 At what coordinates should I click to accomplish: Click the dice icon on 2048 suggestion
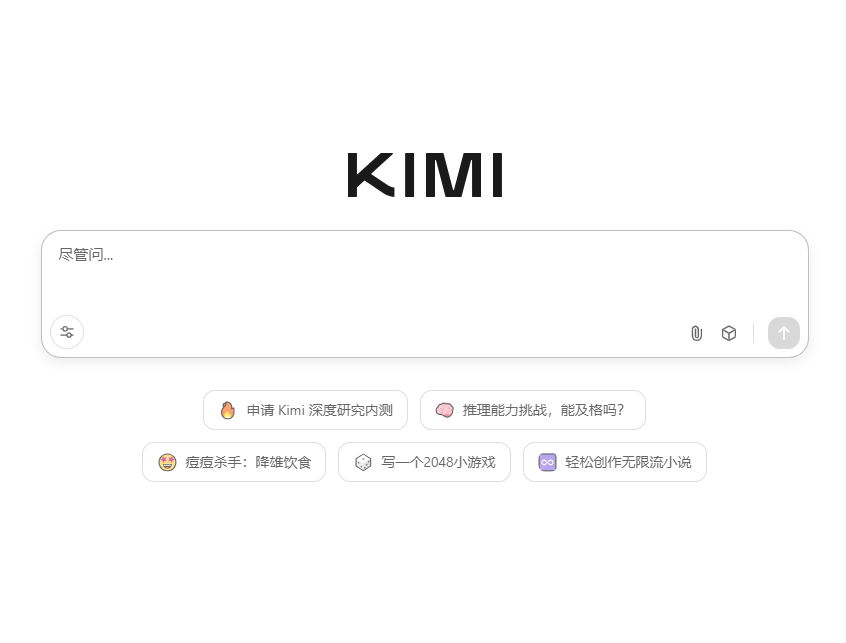point(363,462)
